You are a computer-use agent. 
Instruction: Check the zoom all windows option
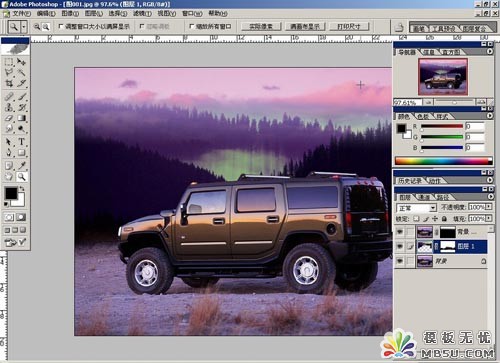(191, 26)
